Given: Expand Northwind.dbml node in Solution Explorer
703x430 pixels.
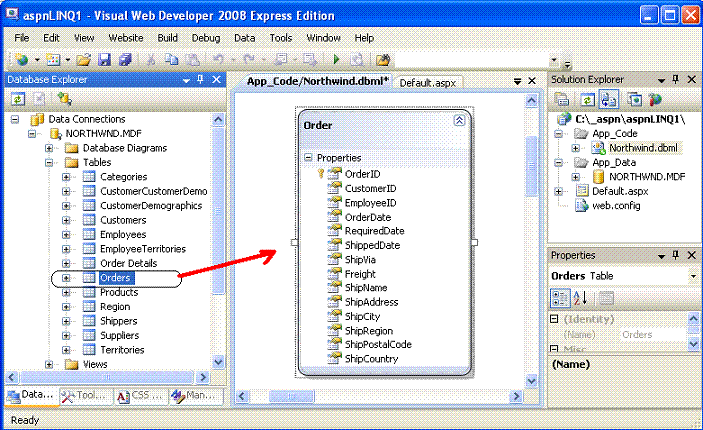Looking at the screenshot, I should [x=576, y=148].
